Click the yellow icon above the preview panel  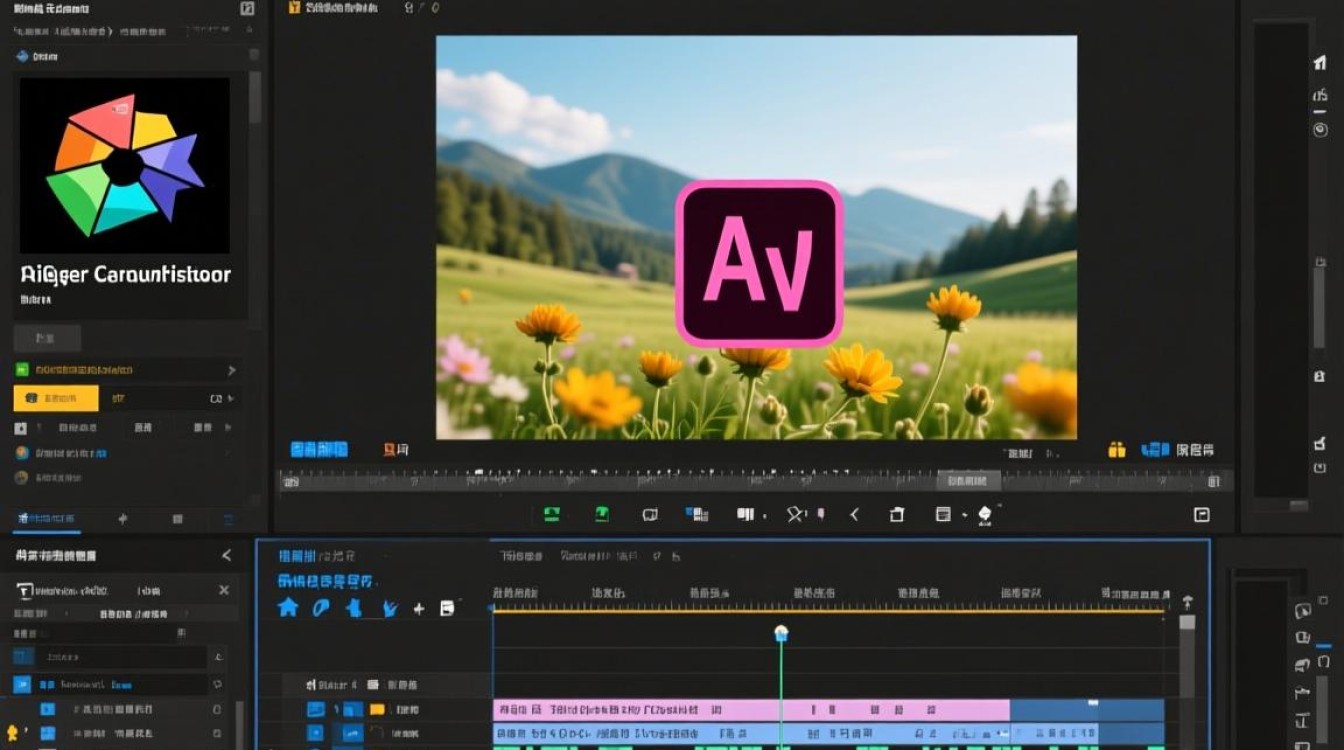pos(294,7)
